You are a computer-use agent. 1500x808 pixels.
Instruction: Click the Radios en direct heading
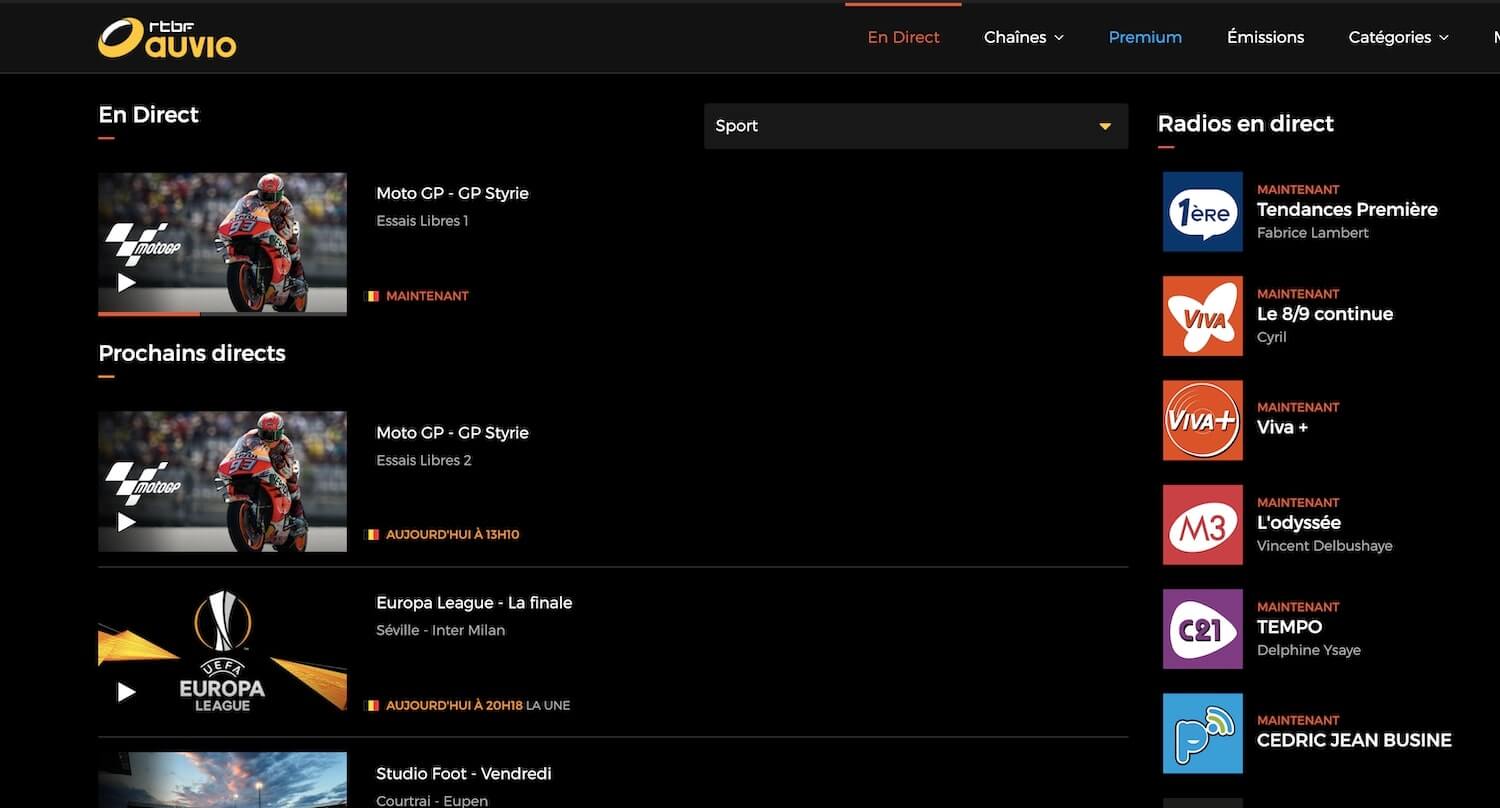[x=1246, y=124]
